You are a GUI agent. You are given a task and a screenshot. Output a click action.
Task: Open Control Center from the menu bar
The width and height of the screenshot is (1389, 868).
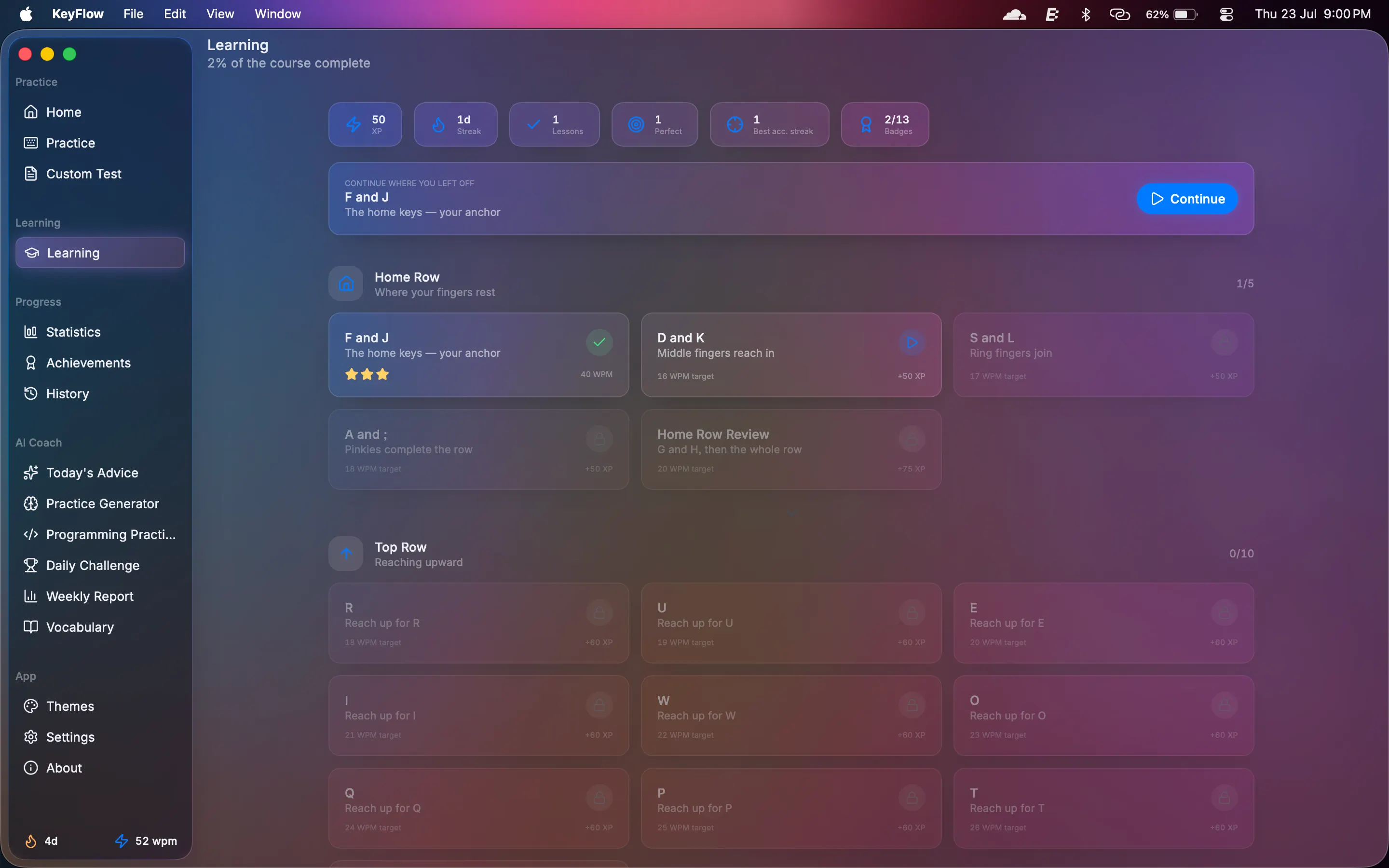pyautogui.click(x=1226, y=14)
